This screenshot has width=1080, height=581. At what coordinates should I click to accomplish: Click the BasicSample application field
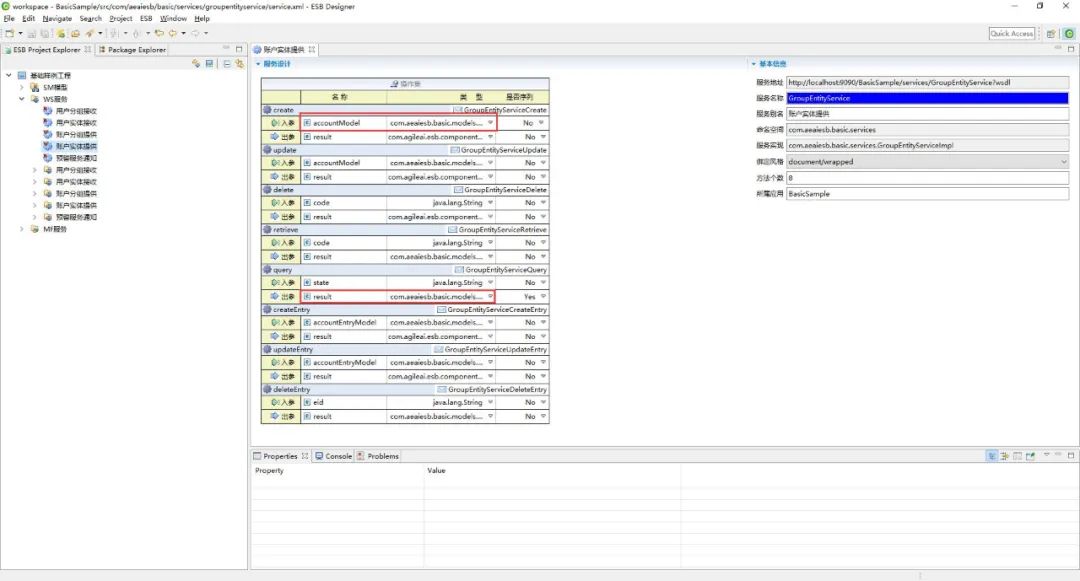[x=928, y=194]
